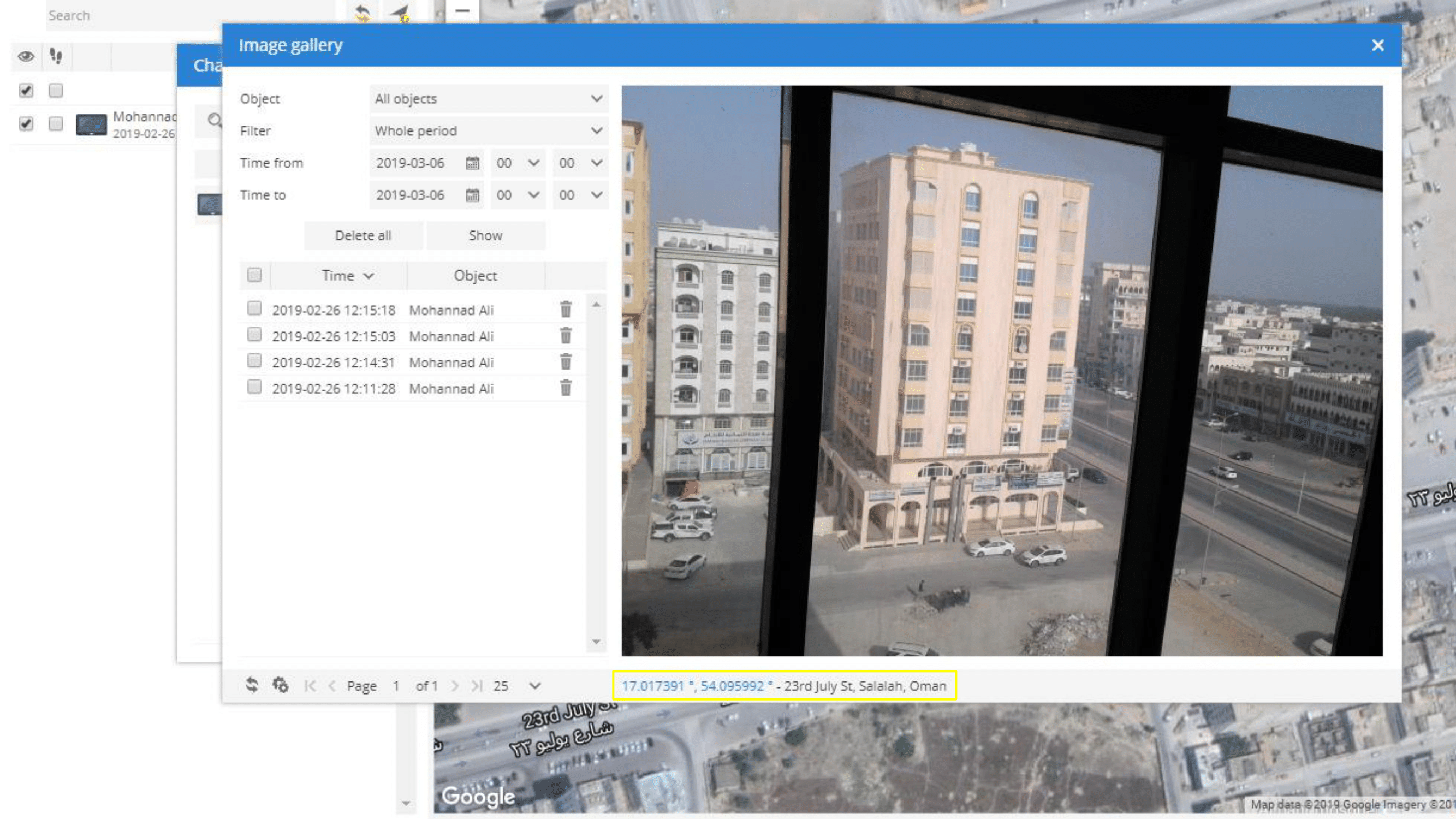Viewport: 1456px width, 819px height.
Task: Open the rows-per-page 25 dropdown
Action: point(534,686)
